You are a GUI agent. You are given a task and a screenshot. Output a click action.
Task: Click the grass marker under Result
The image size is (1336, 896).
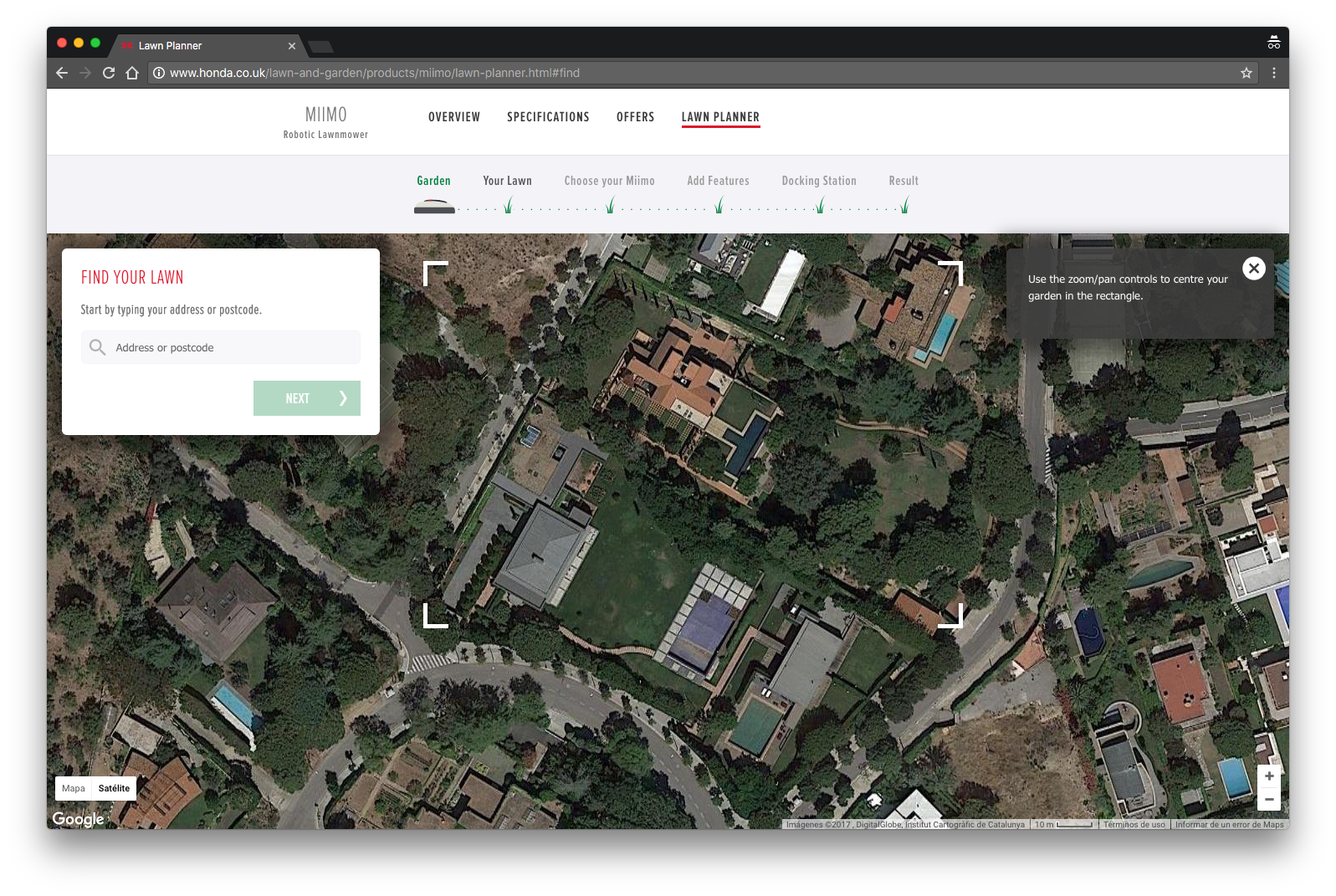pyautogui.click(x=904, y=205)
